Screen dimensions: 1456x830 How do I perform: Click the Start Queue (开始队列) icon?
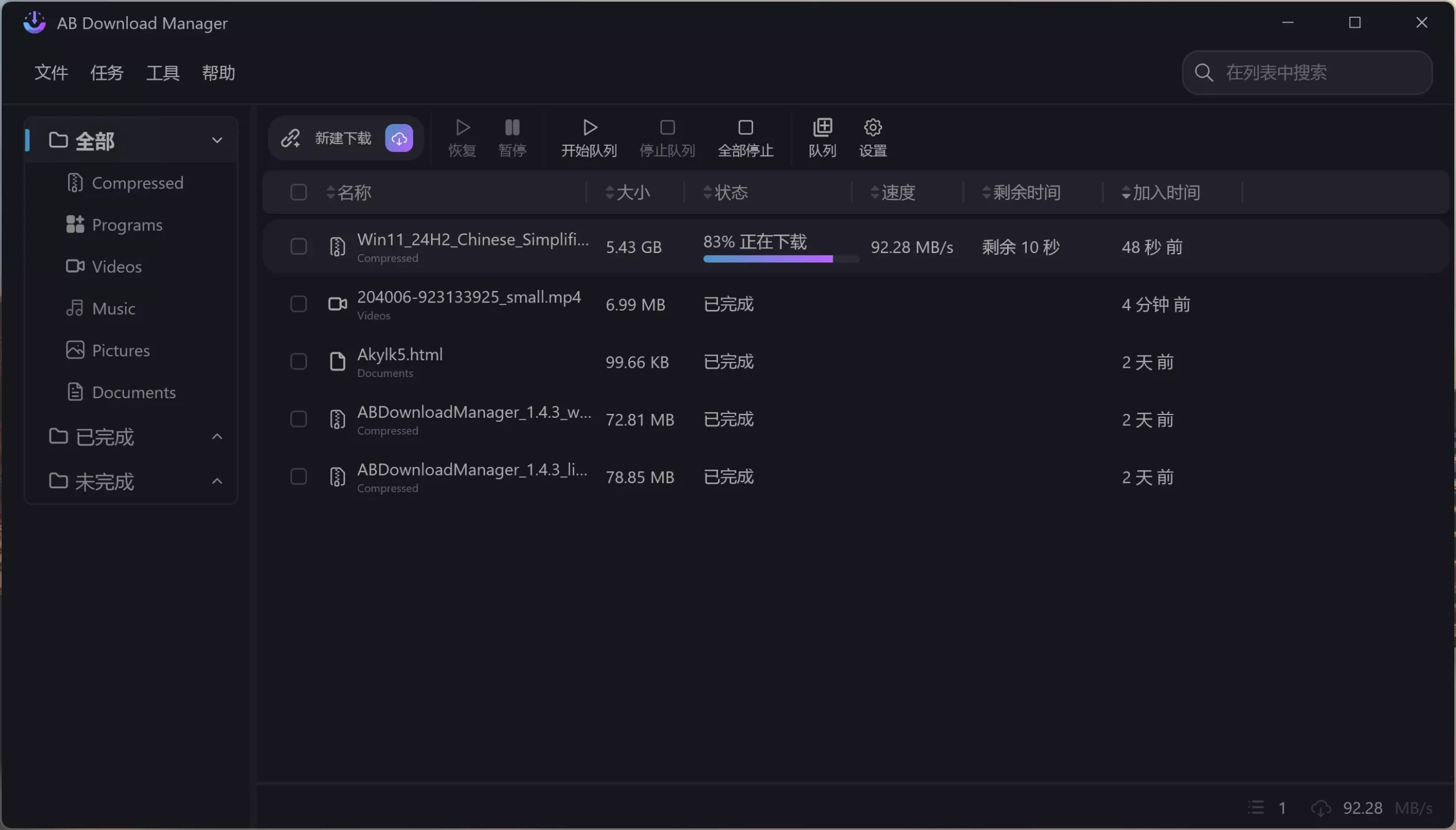click(589, 127)
